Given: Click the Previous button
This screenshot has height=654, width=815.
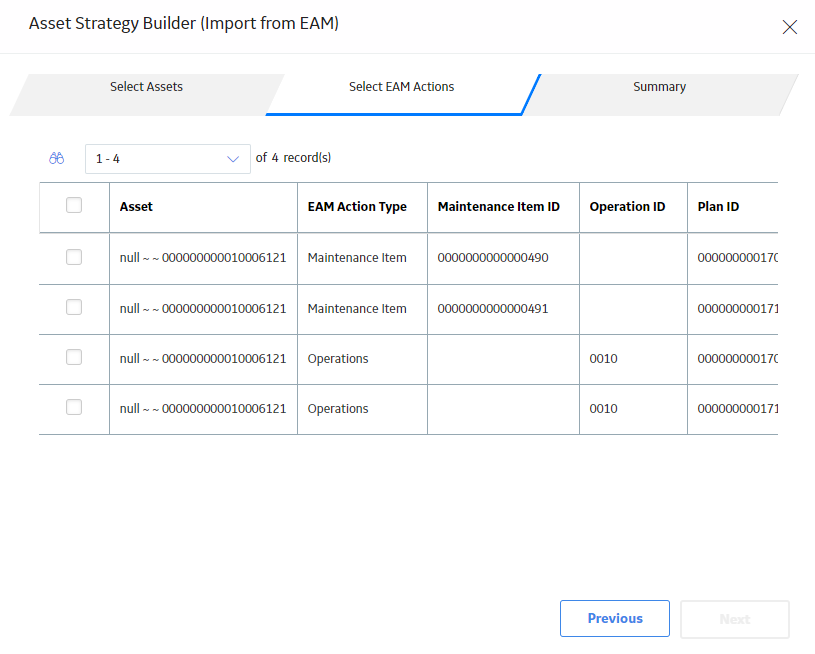Looking at the screenshot, I should point(615,618).
